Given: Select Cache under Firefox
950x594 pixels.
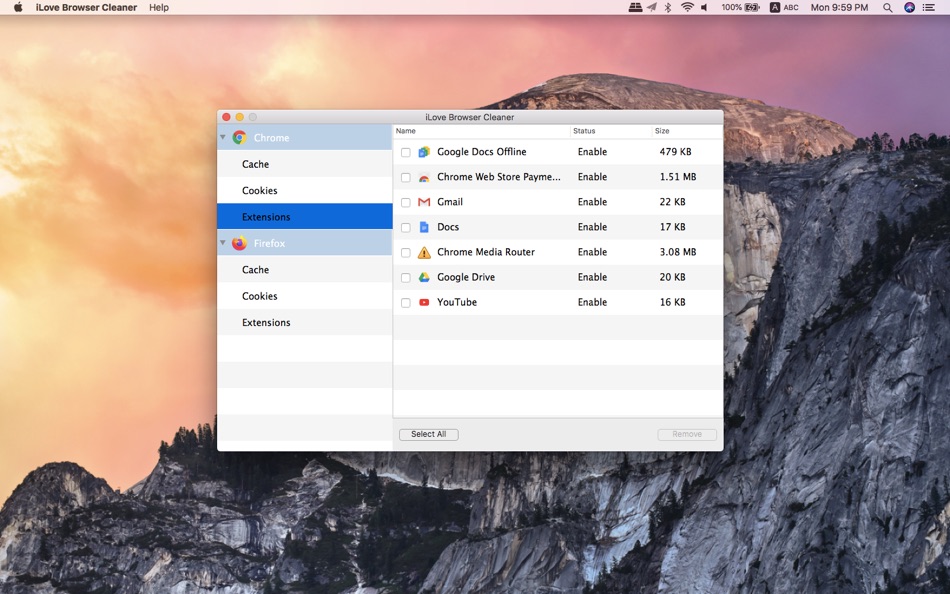Looking at the screenshot, I should pos(305,270).
